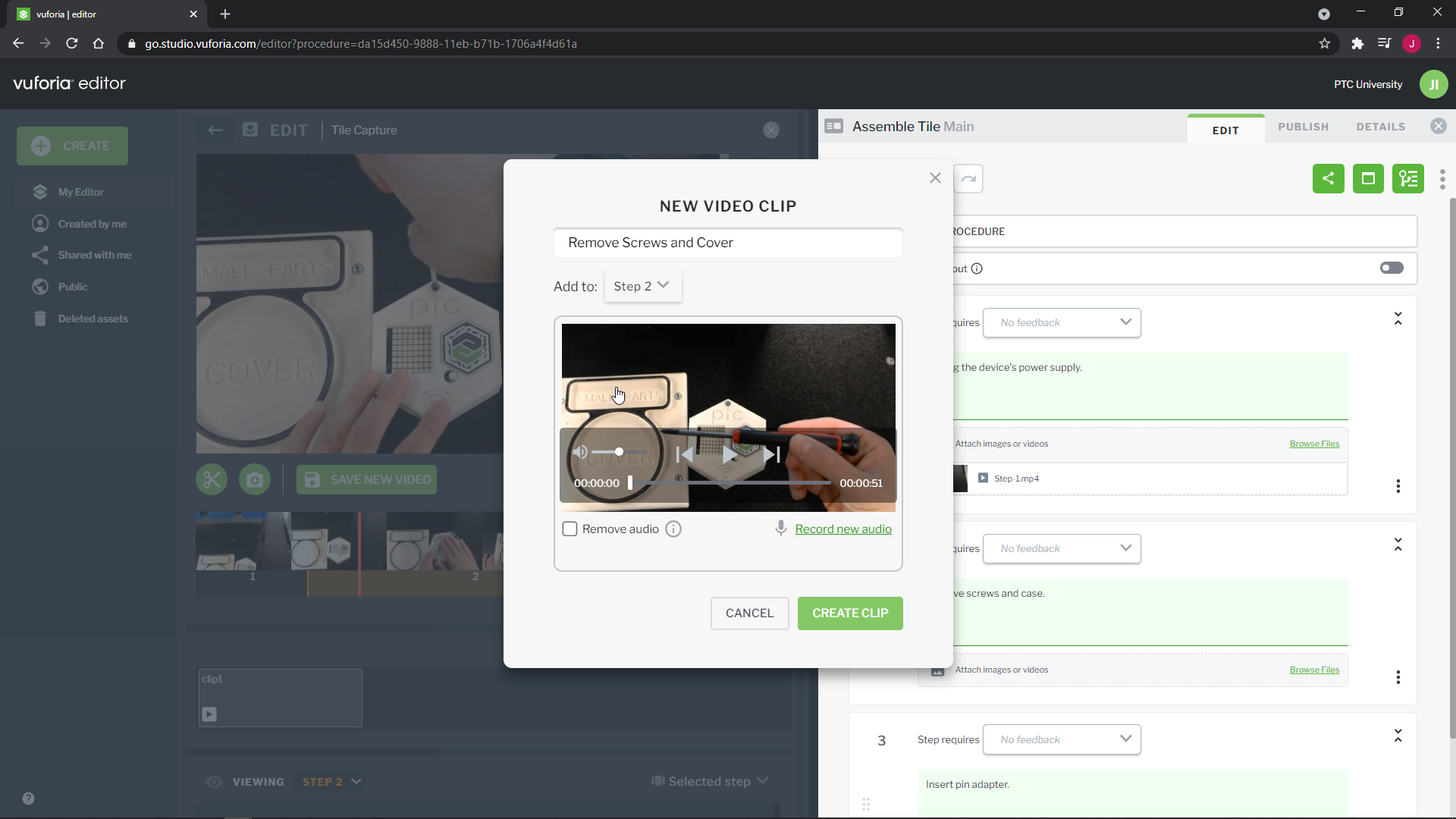Skip to previous frame in video preview
The image size is (1456, 819).
click(684, 454)
